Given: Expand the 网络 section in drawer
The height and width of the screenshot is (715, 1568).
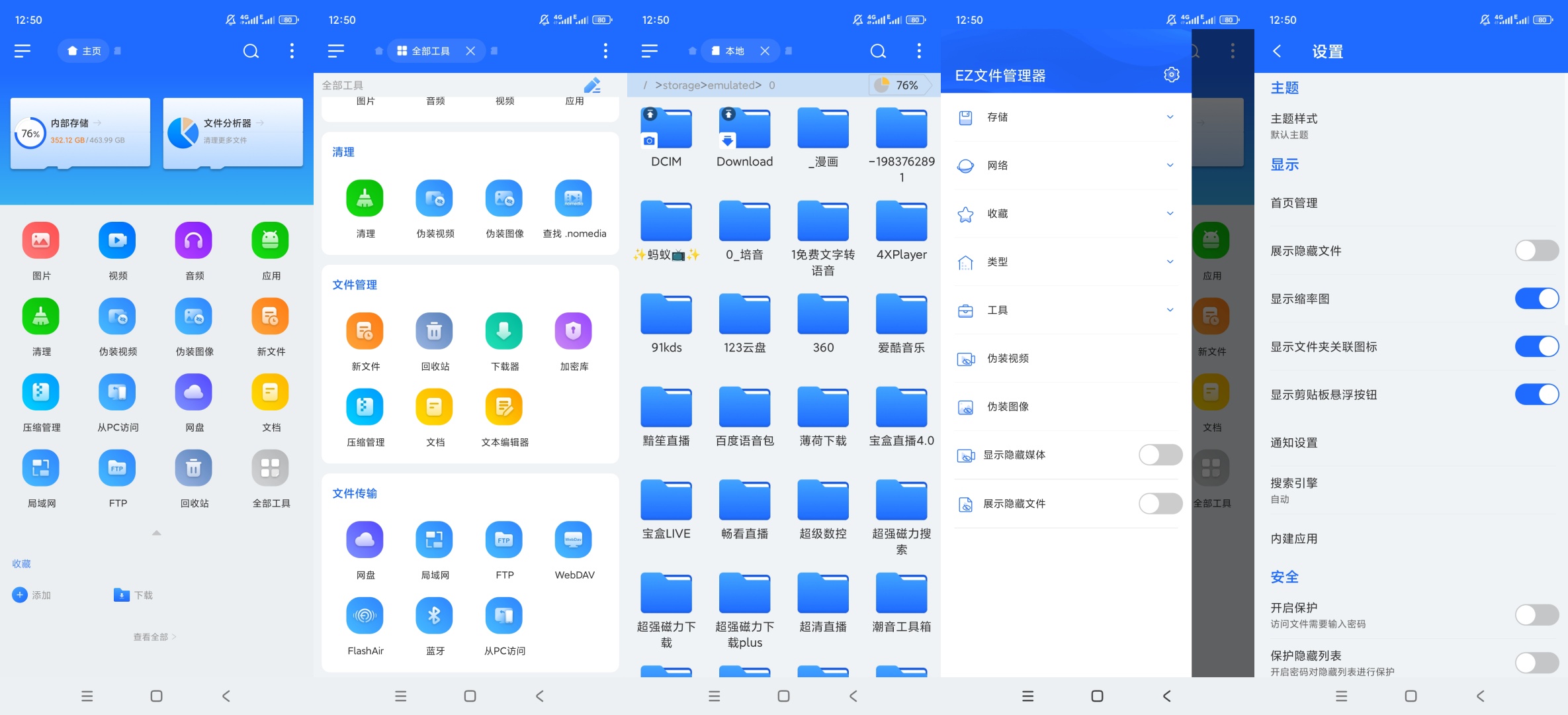Looking at the screenshot, I should [x=1067, y=166].
